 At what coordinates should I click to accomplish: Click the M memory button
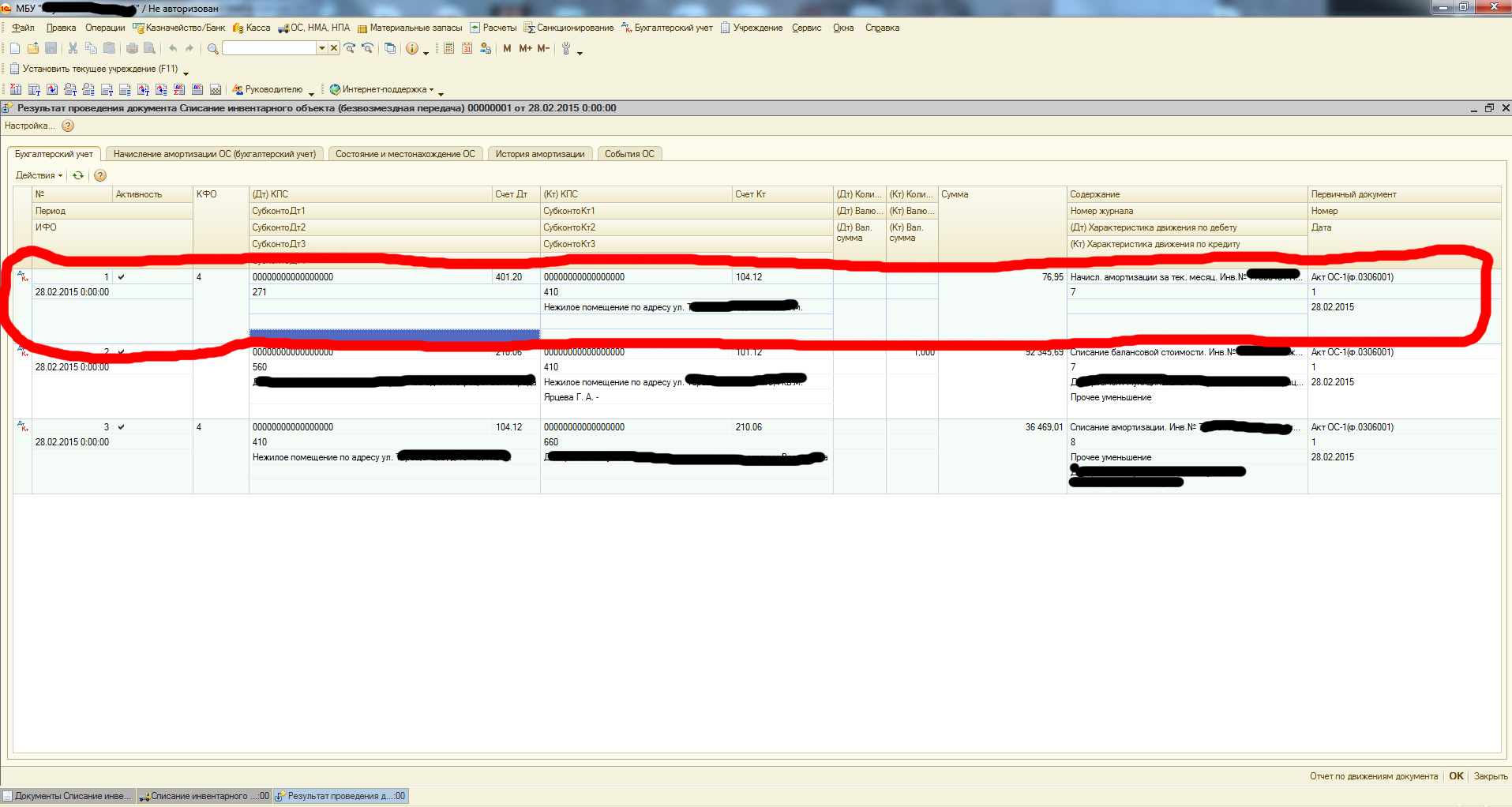pyautogui.click(x=507, y=48)
